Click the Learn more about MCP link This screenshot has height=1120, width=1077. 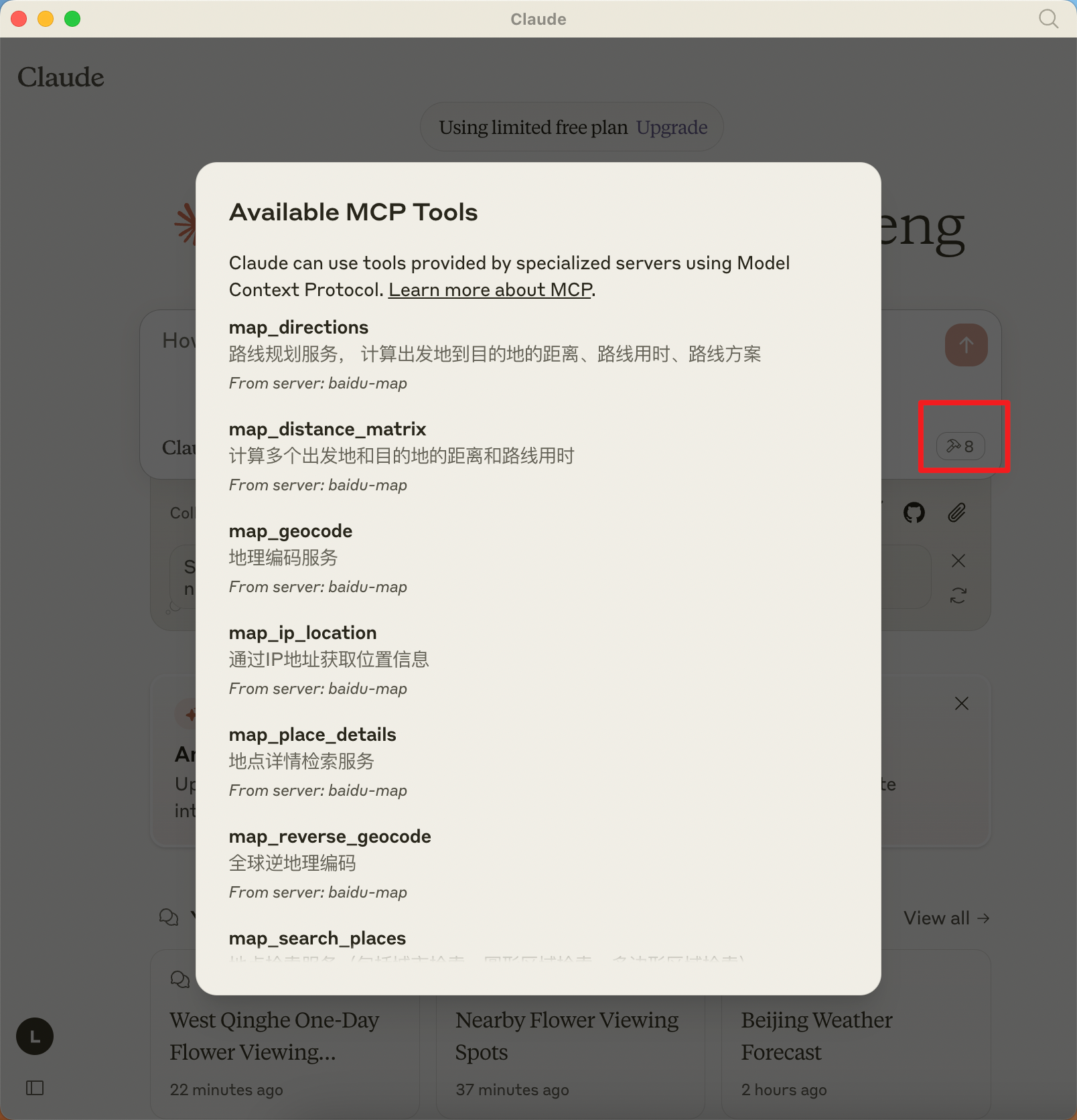(490, 289)
